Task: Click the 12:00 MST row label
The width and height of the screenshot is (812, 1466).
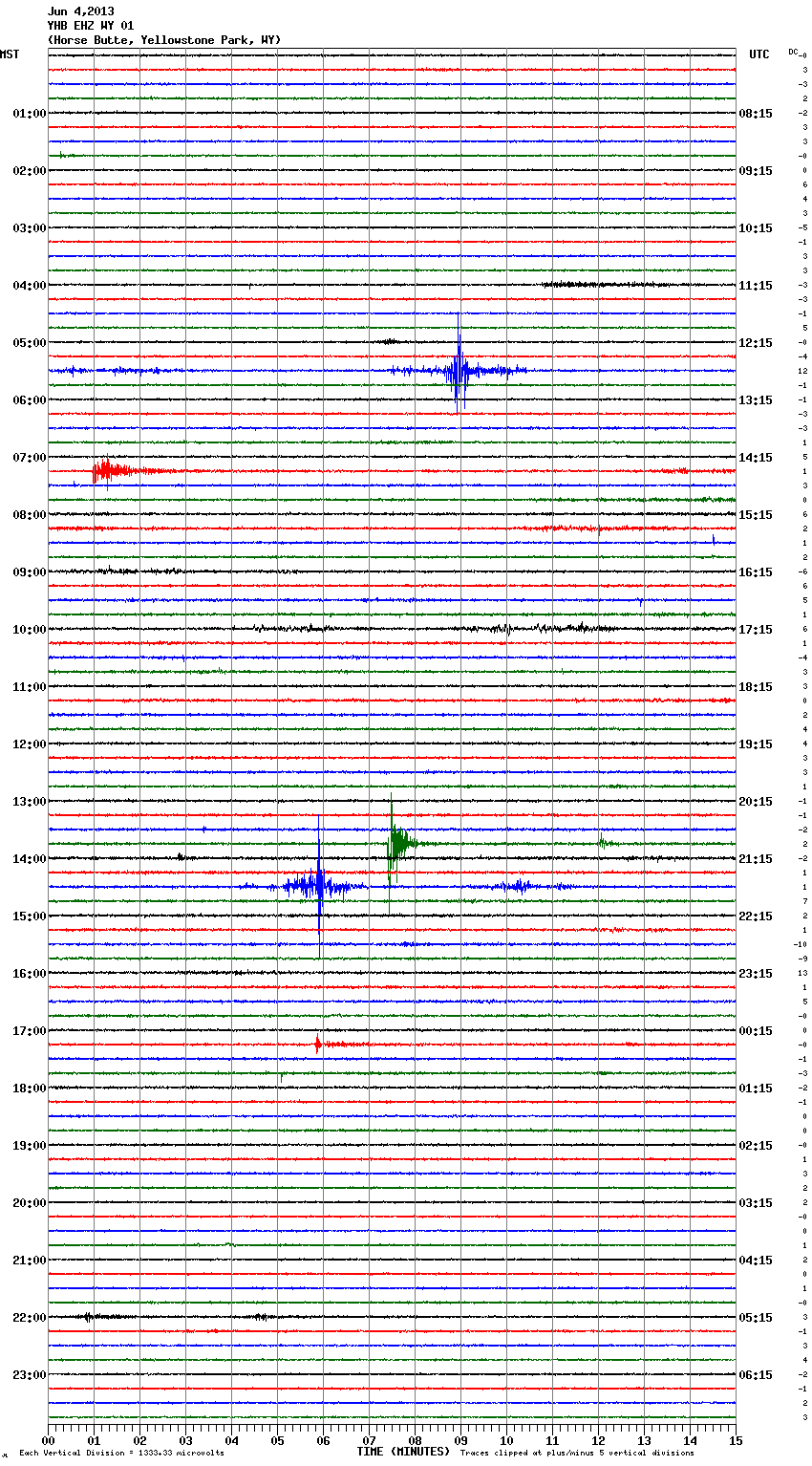Action: 30,744
